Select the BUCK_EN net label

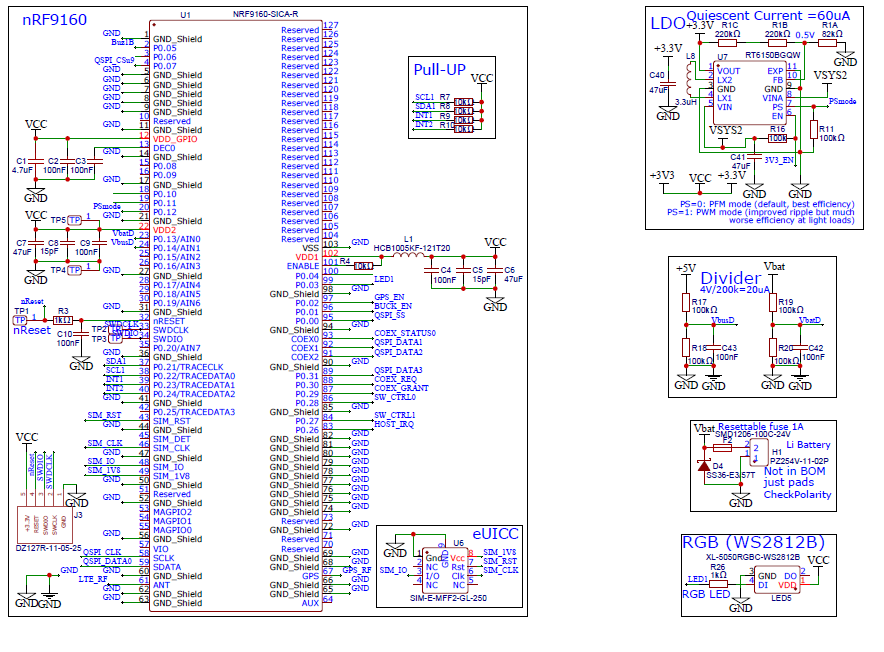click(x=393, y=306)
